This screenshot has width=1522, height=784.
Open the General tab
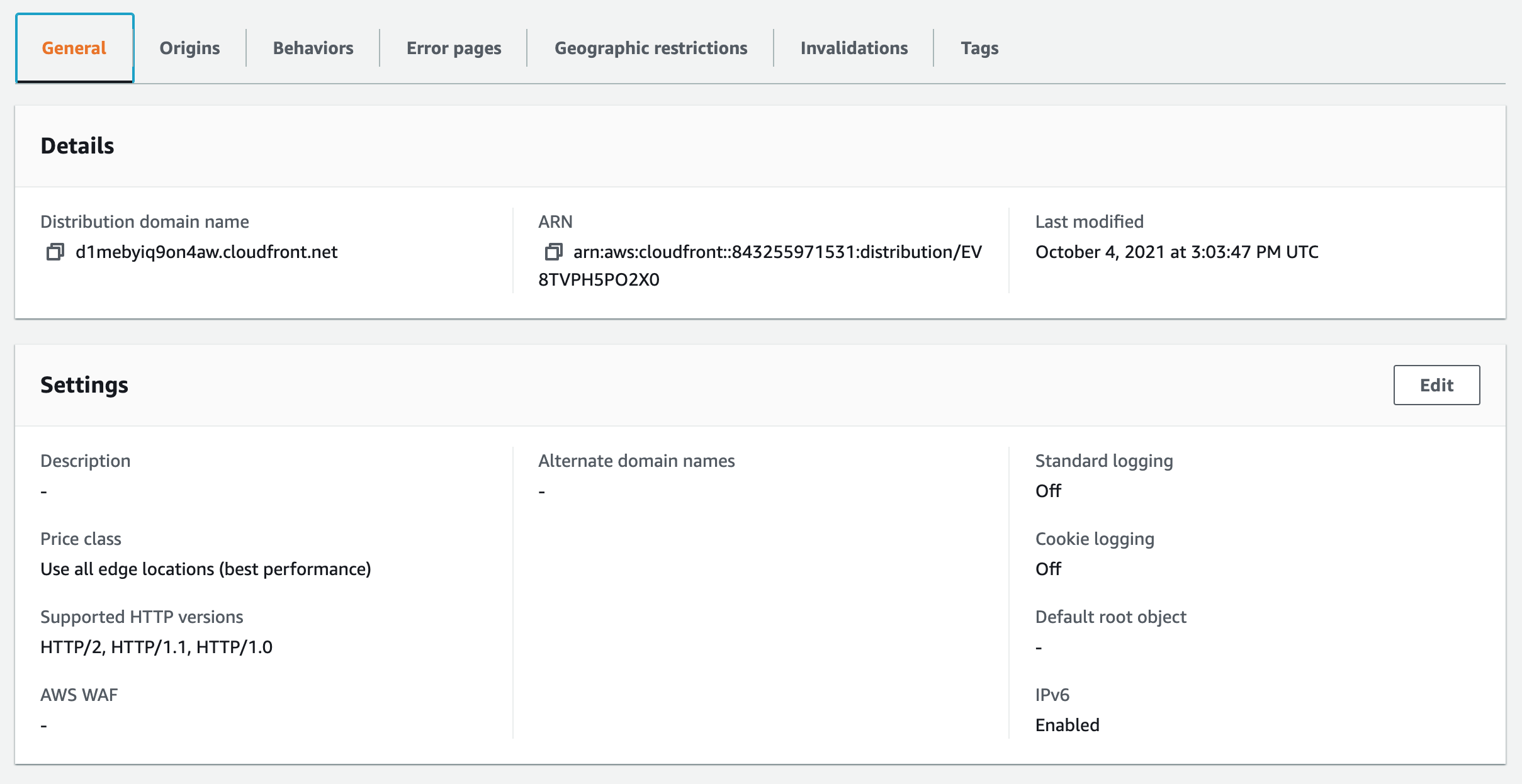74,48
